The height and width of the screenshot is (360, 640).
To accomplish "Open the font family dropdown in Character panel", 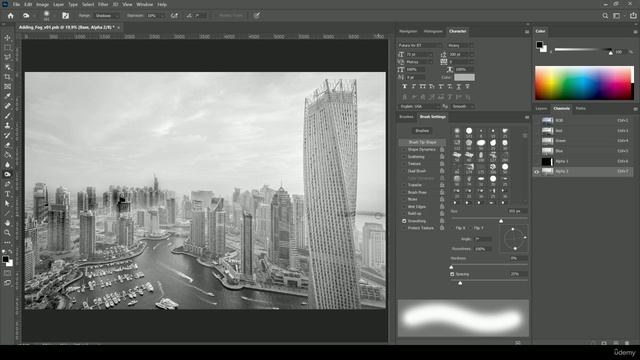I will tap(420, 45).
